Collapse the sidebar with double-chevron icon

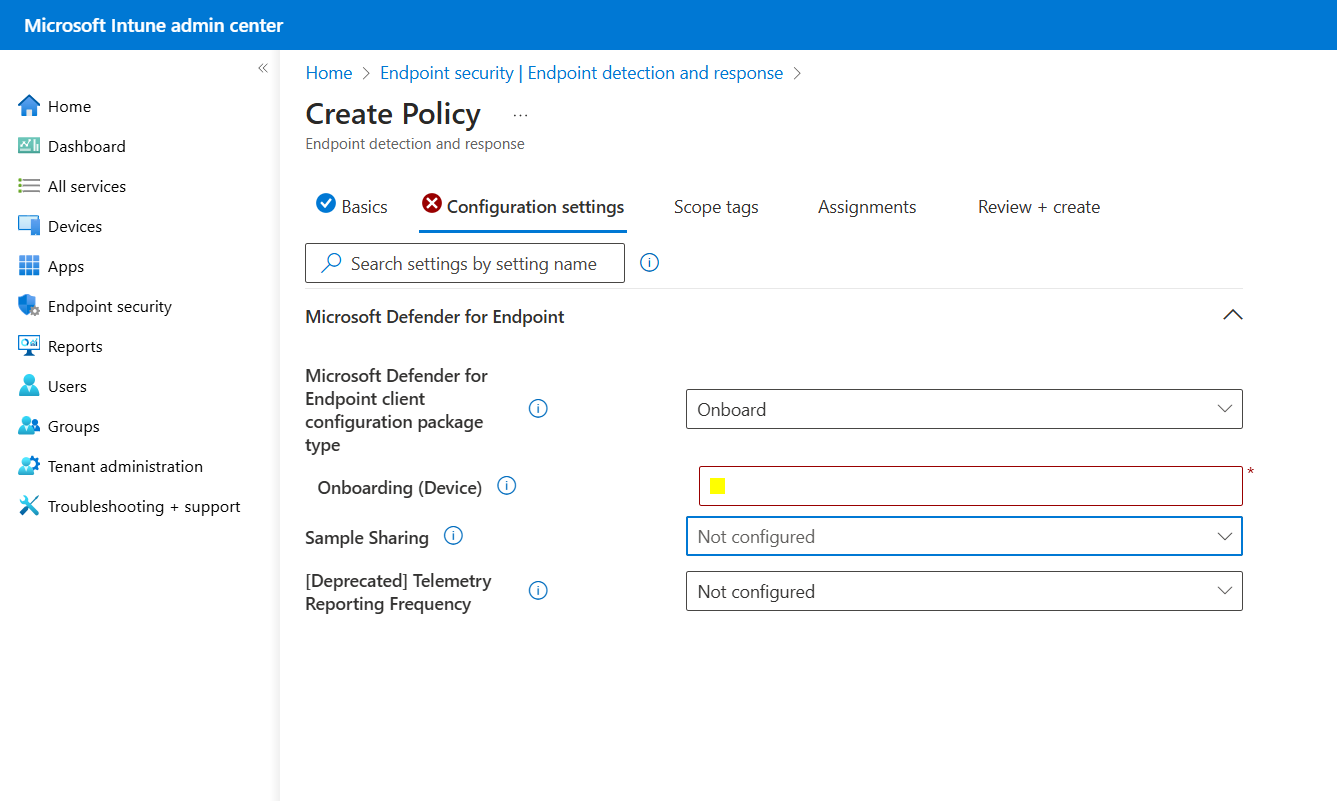263,68
